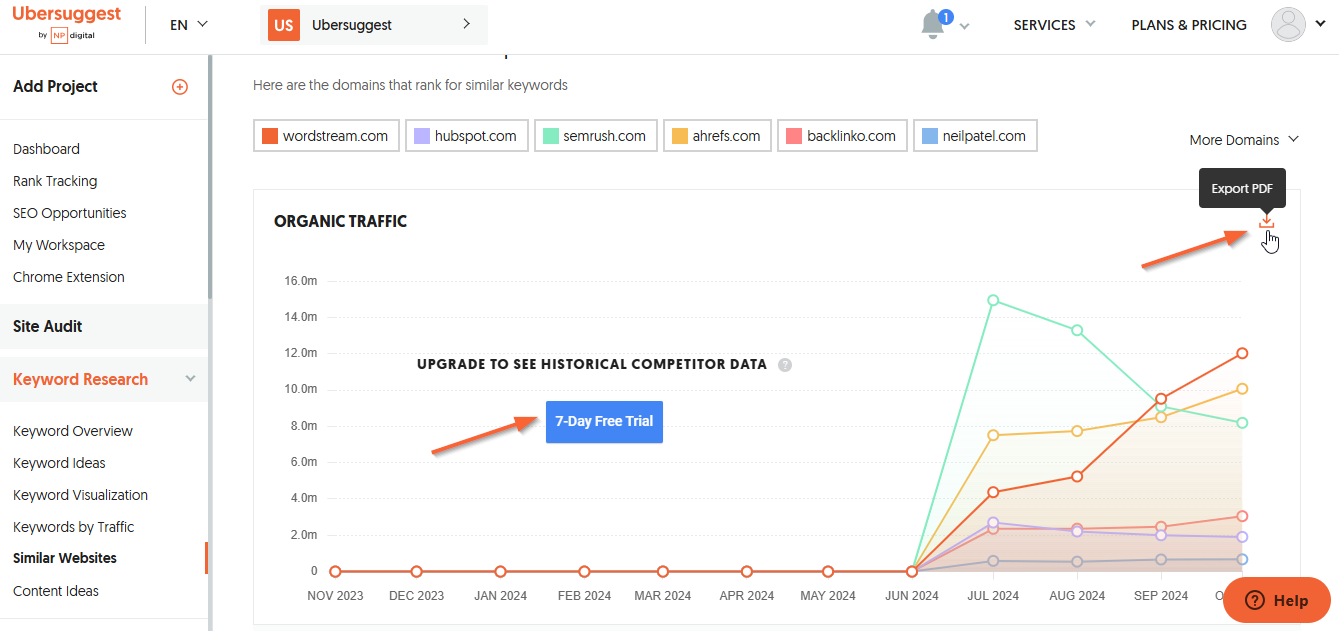Click the Export PDF download icon
The image size is (1339, 631).
point(1267,221)
